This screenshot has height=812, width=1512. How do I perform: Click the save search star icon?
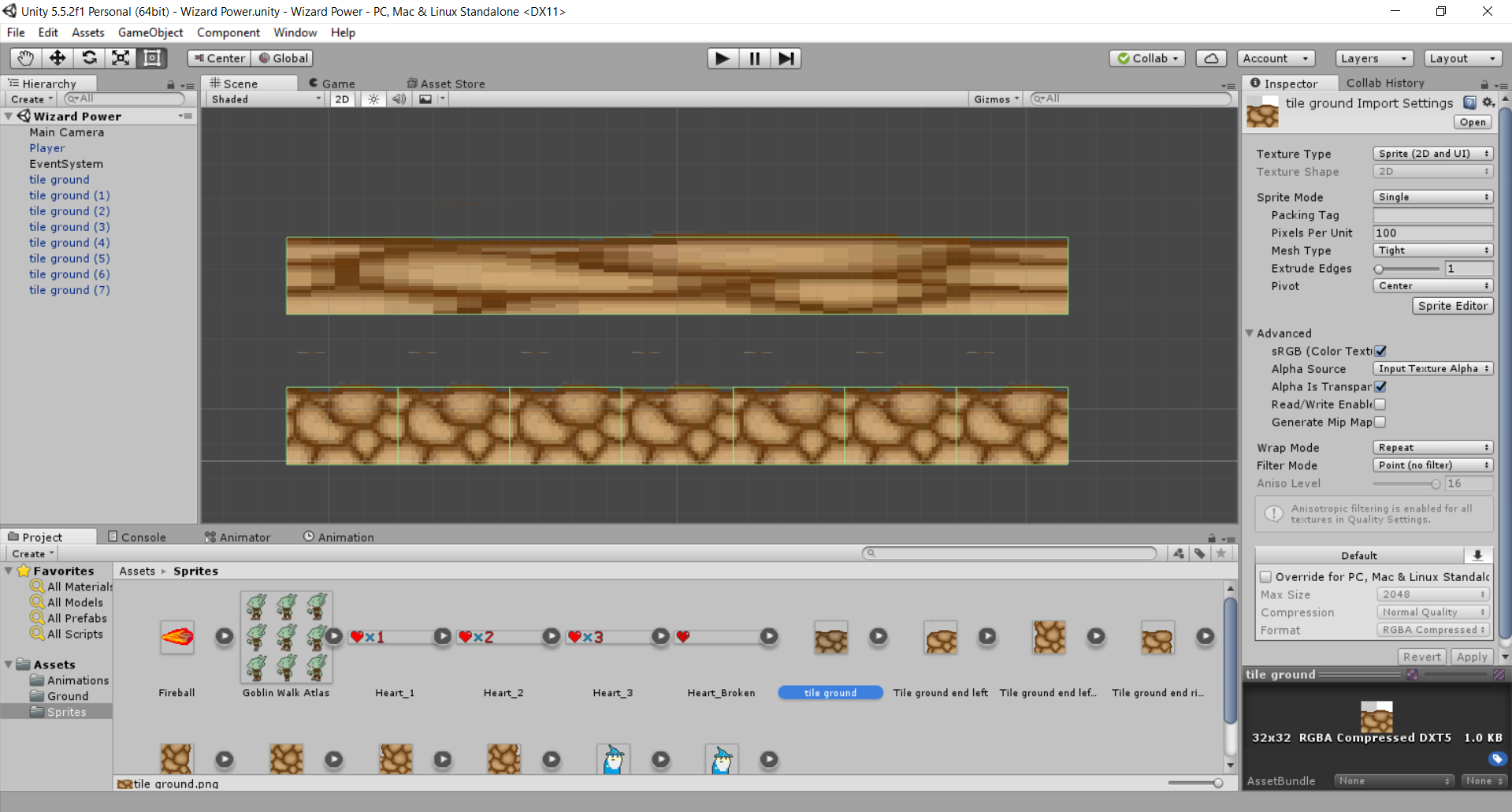tap(1221, 553)
